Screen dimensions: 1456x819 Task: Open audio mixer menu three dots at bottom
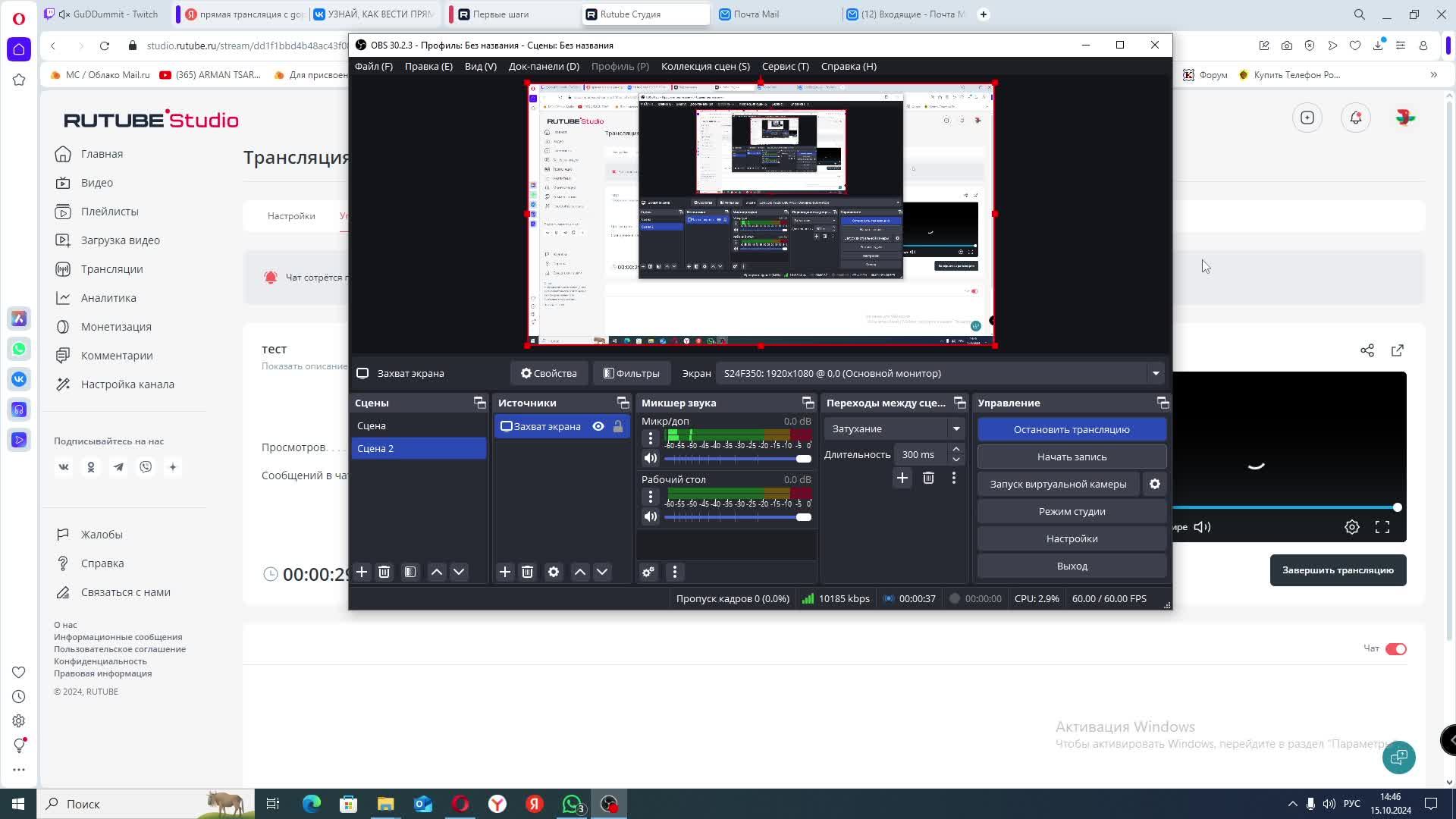(x=675, y=572)
